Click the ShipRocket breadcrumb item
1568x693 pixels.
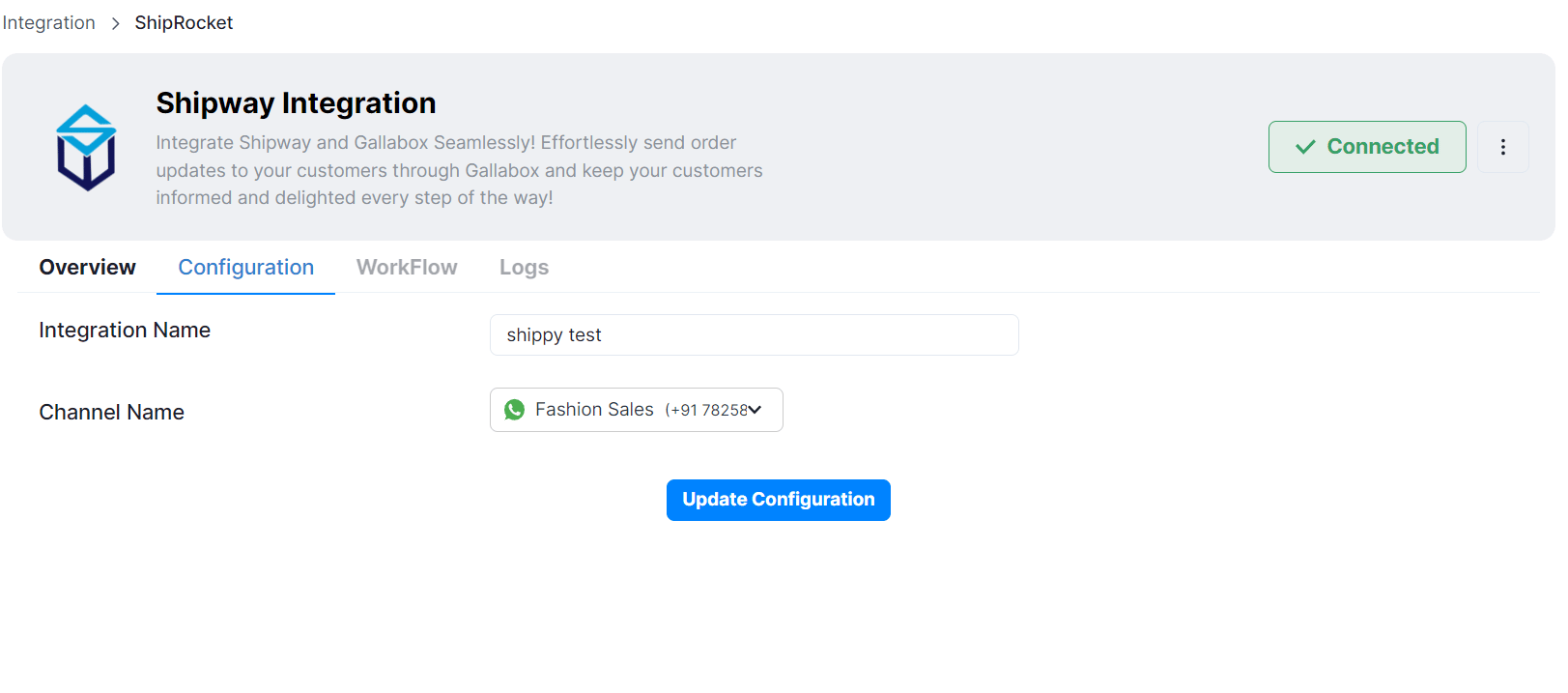pos(184,23)
